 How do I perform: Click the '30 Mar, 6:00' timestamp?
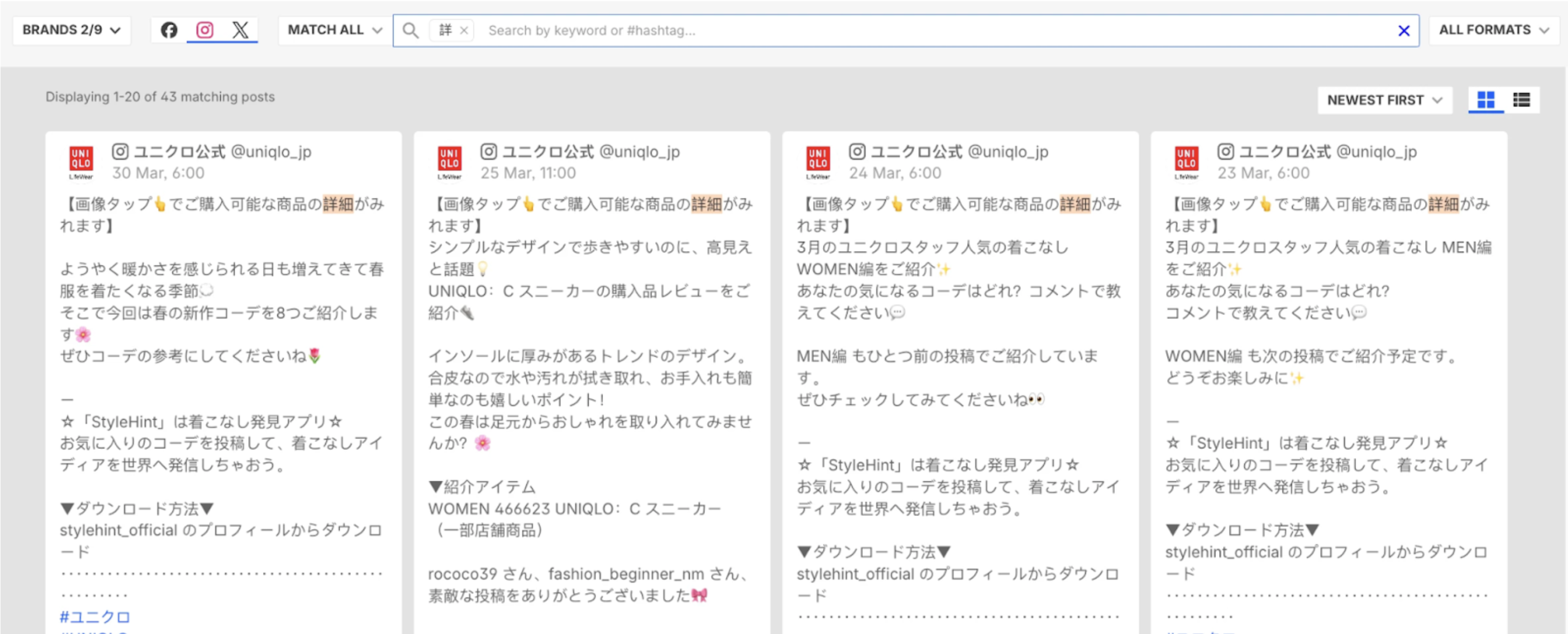pos(158,173)
